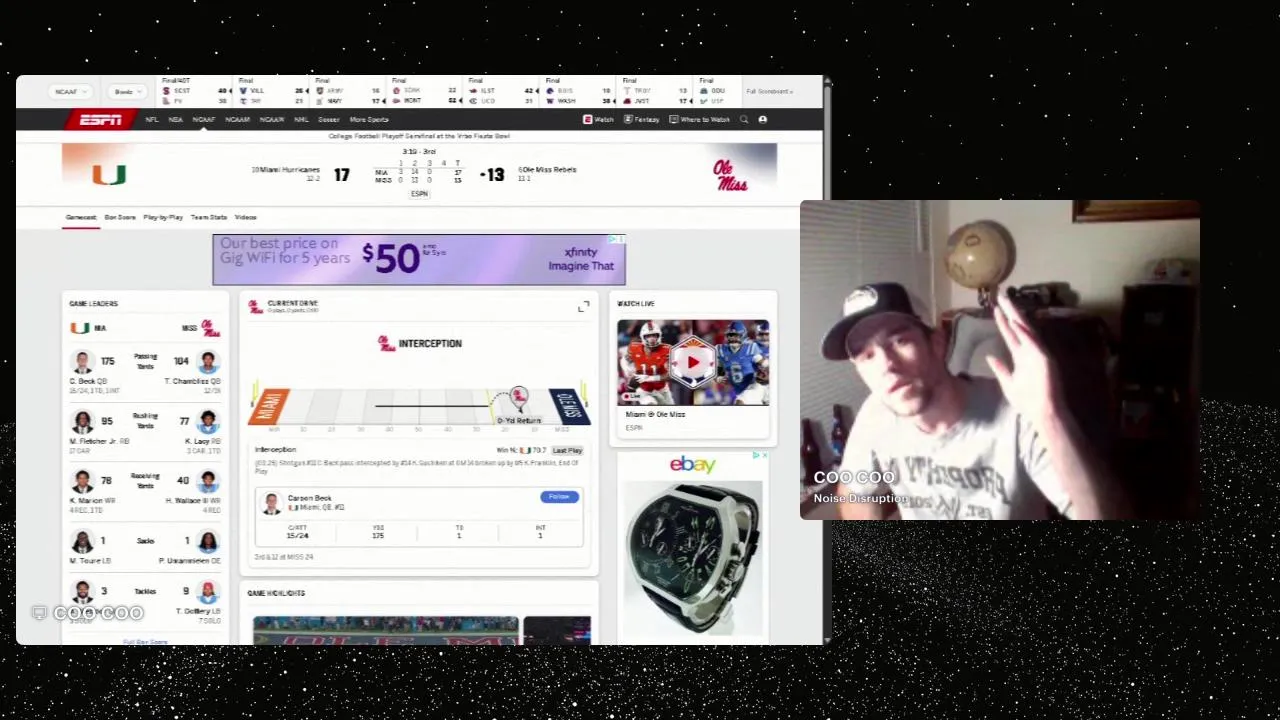Click the browser vertical scrollbar
This screenshot has width=1280, height=720.
click(x=827, y=360)
